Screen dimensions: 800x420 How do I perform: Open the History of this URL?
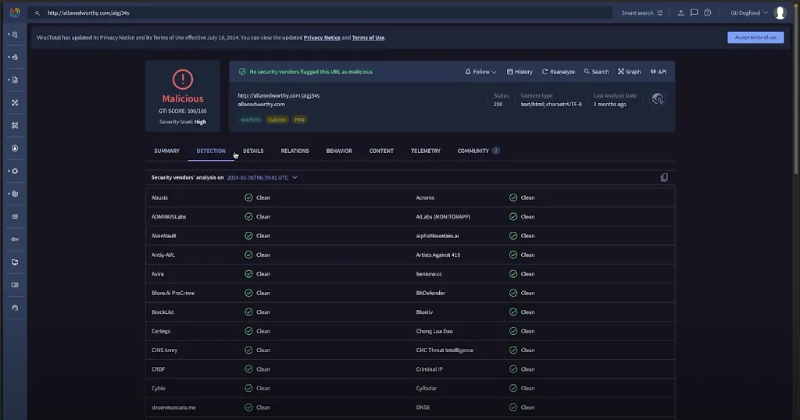pyautogui.click(x=520, y=72)
